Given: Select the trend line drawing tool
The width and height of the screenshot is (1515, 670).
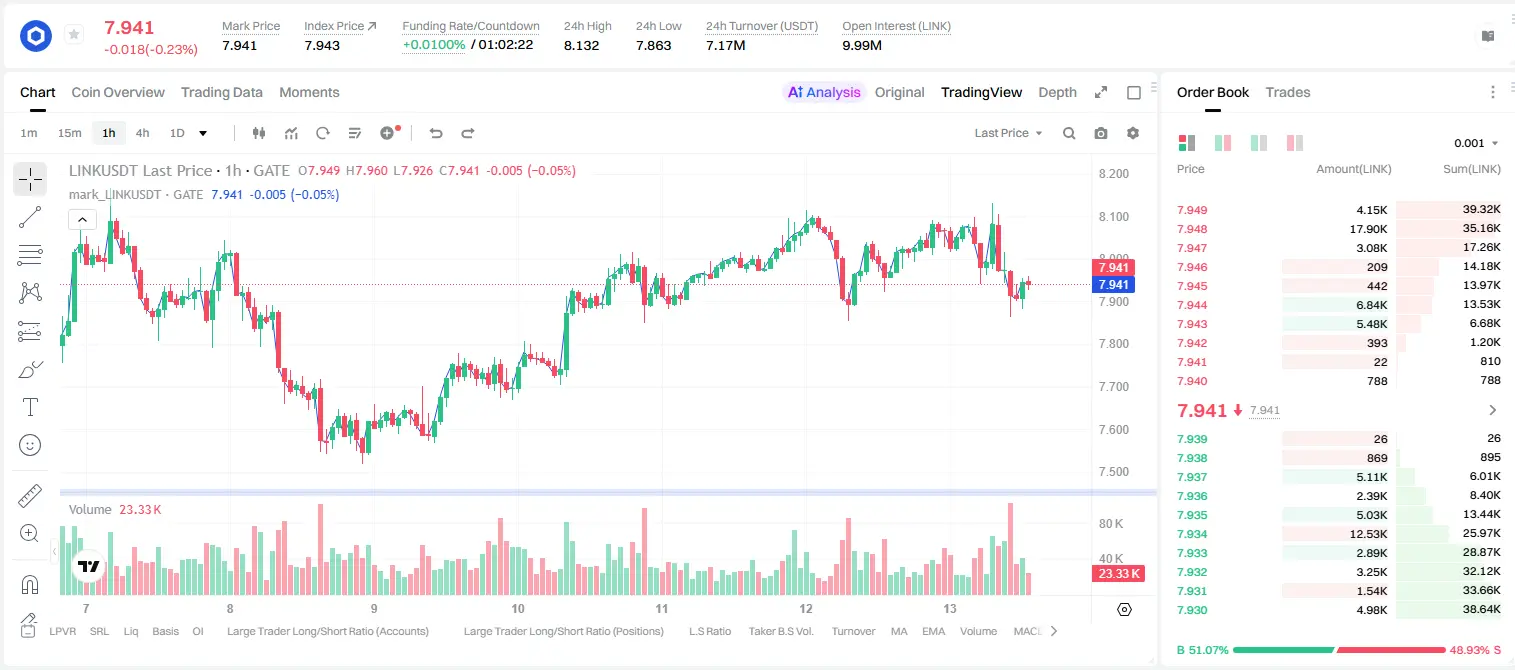Looking at the screenshot, I should 30,217.
